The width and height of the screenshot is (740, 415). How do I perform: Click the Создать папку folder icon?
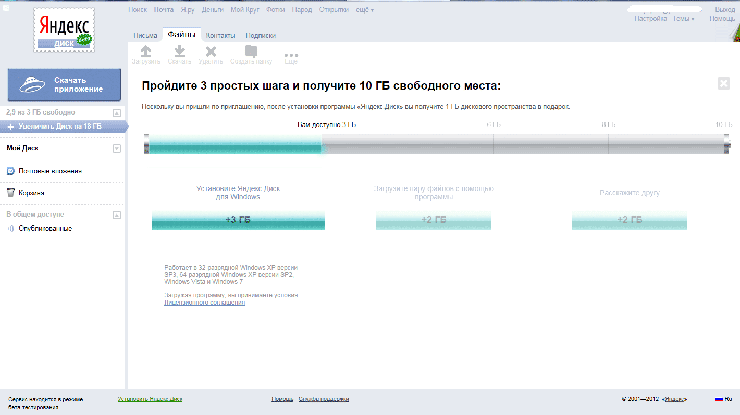[251, 51]
